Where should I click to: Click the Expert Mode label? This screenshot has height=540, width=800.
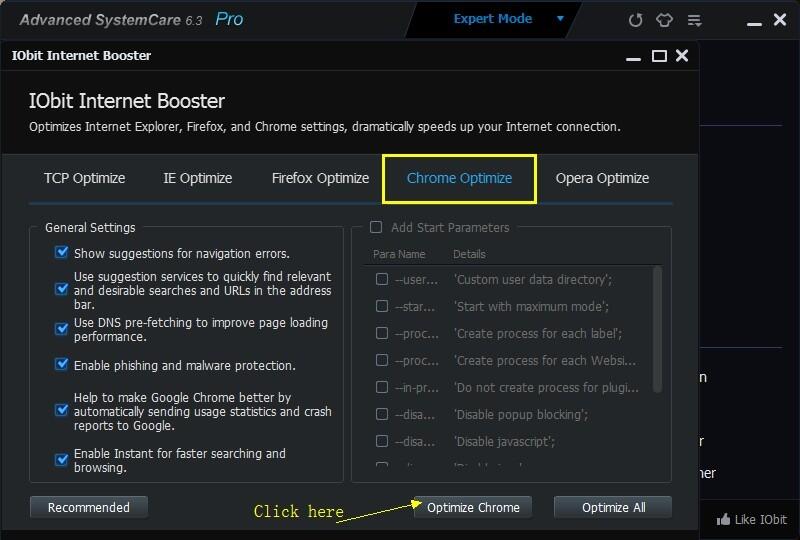coord(493,19)
